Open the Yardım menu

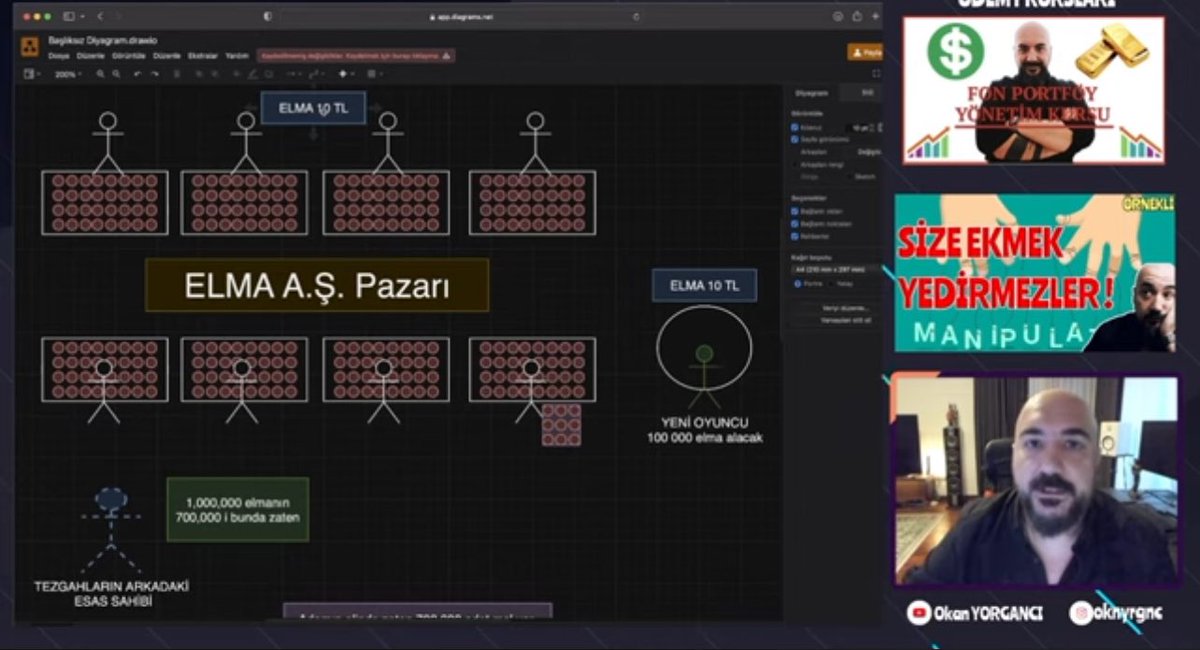point(237,56)
